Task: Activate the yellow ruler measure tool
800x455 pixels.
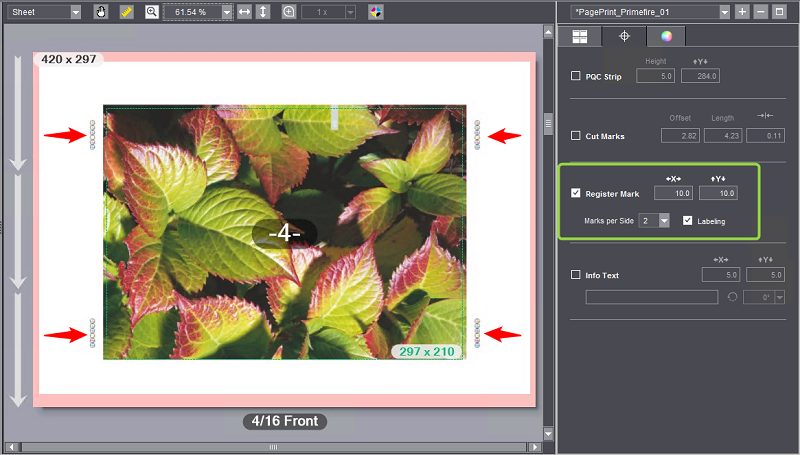Action: click(x=126, y=12)
